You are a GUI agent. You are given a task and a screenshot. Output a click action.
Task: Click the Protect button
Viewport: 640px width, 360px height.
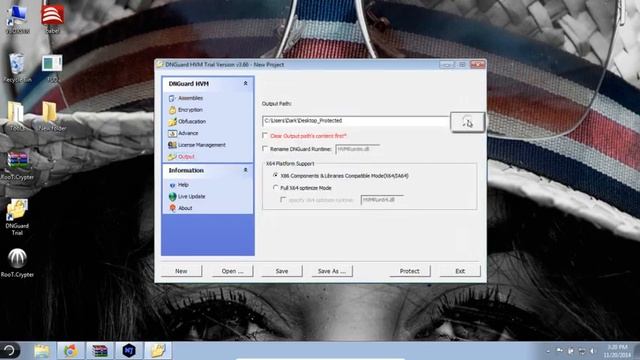(409, 271)
